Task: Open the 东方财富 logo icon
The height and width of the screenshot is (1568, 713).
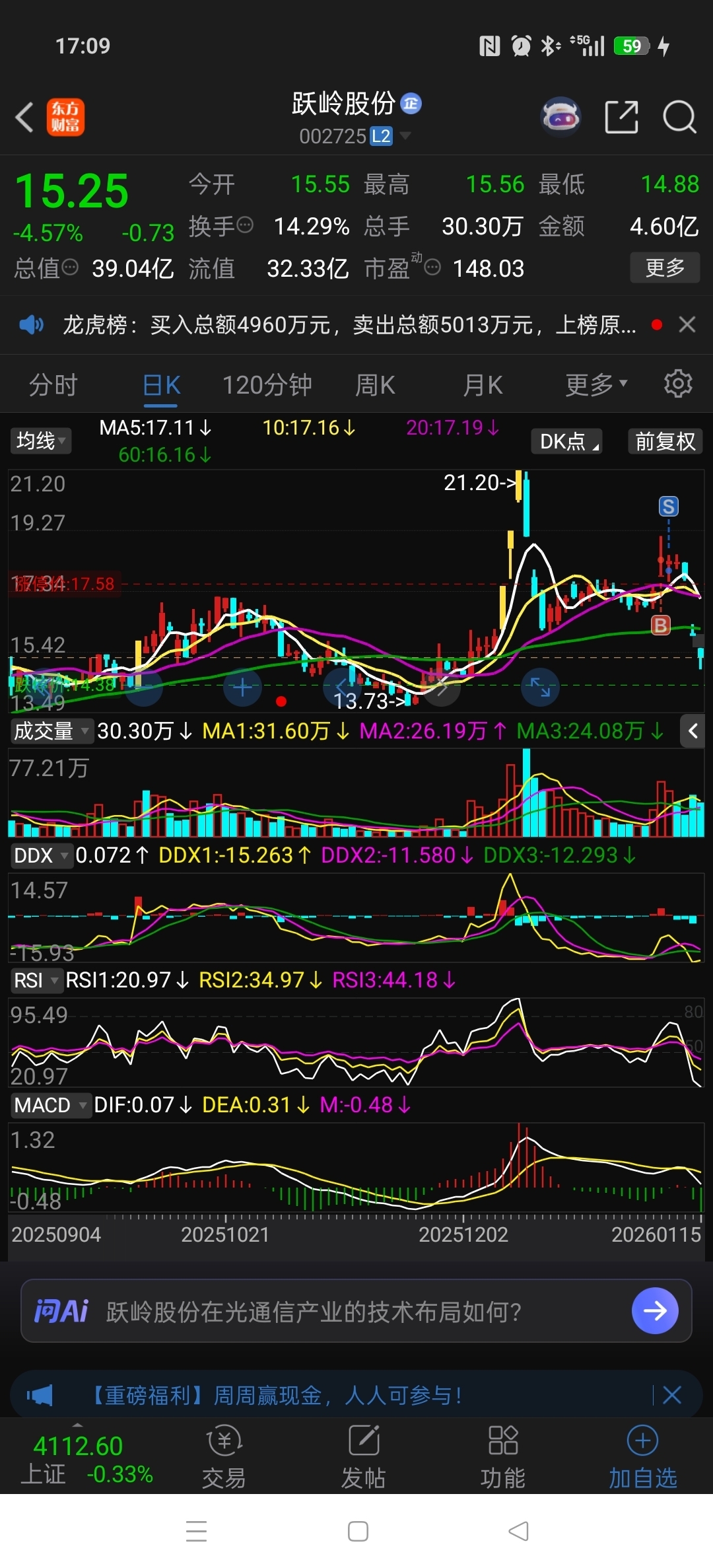Action: (65, 118)
